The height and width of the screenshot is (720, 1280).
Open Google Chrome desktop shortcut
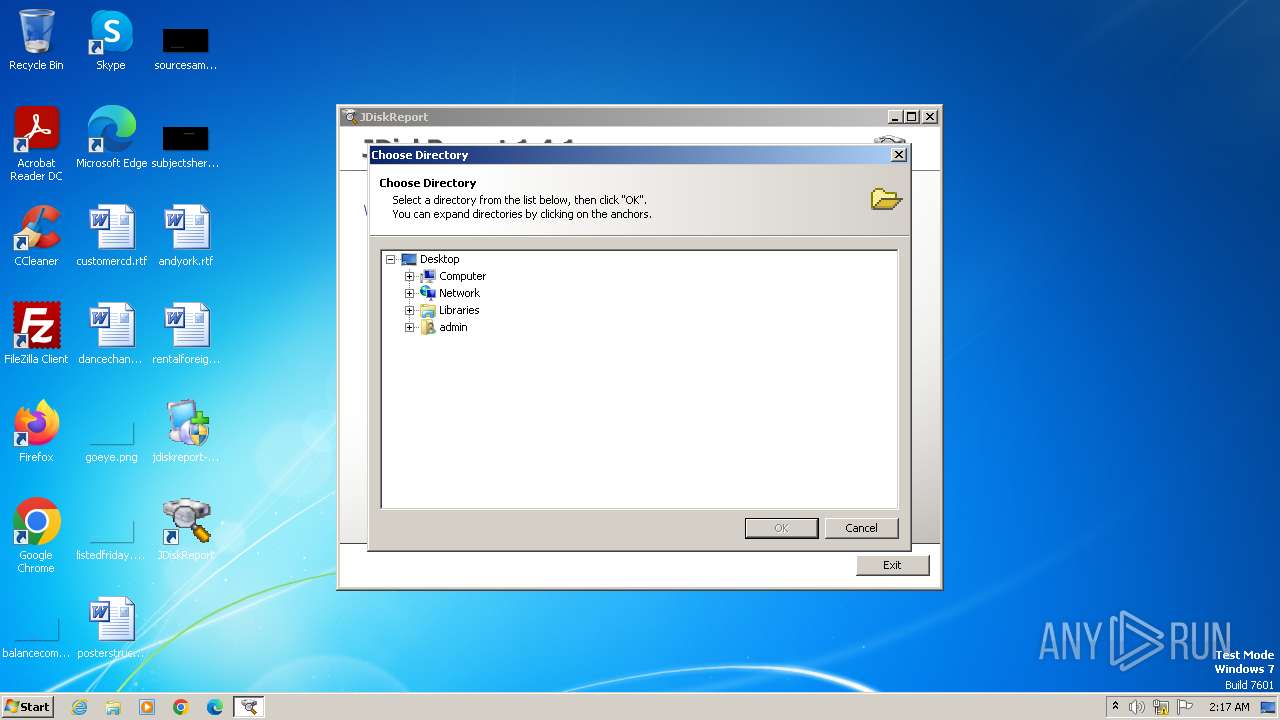point(36,536)
